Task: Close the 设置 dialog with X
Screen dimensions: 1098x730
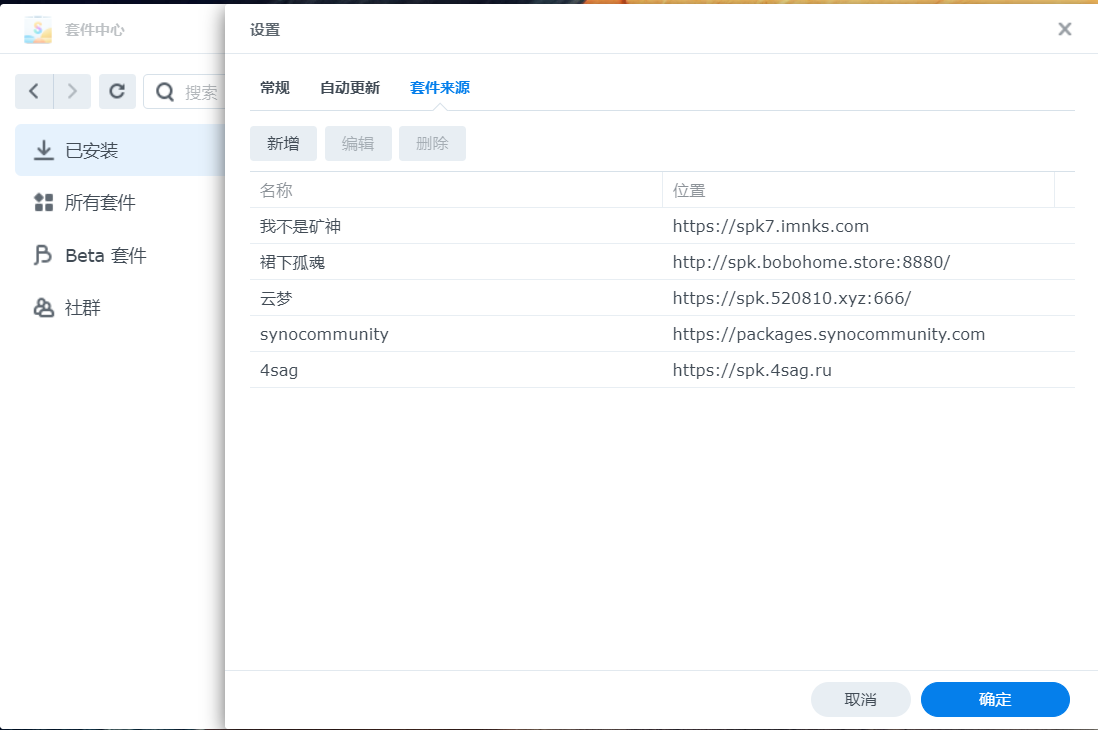Action: click(x=1065, y=29)
